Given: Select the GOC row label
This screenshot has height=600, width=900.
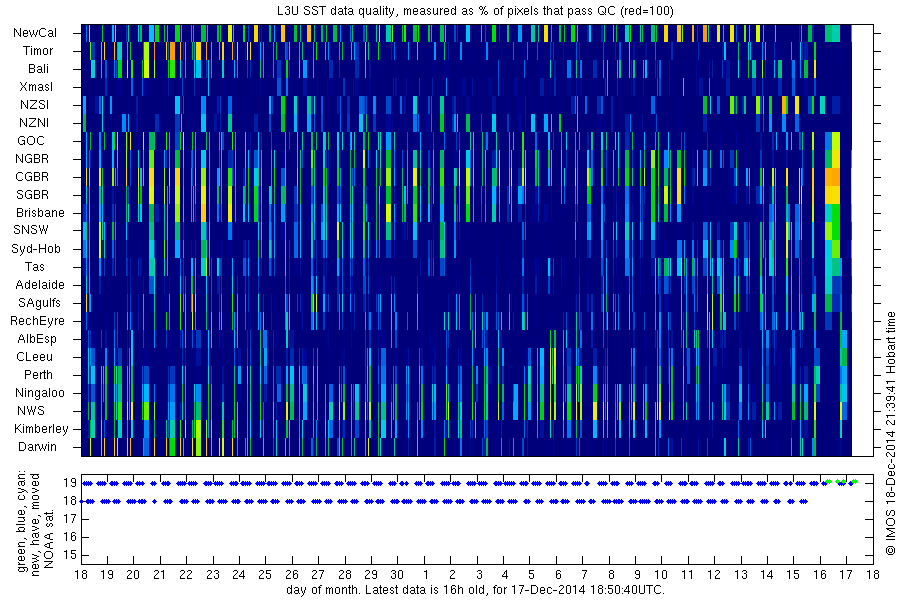Looking at the screenshot, I should pyautogui.click(x=31, y=141).
